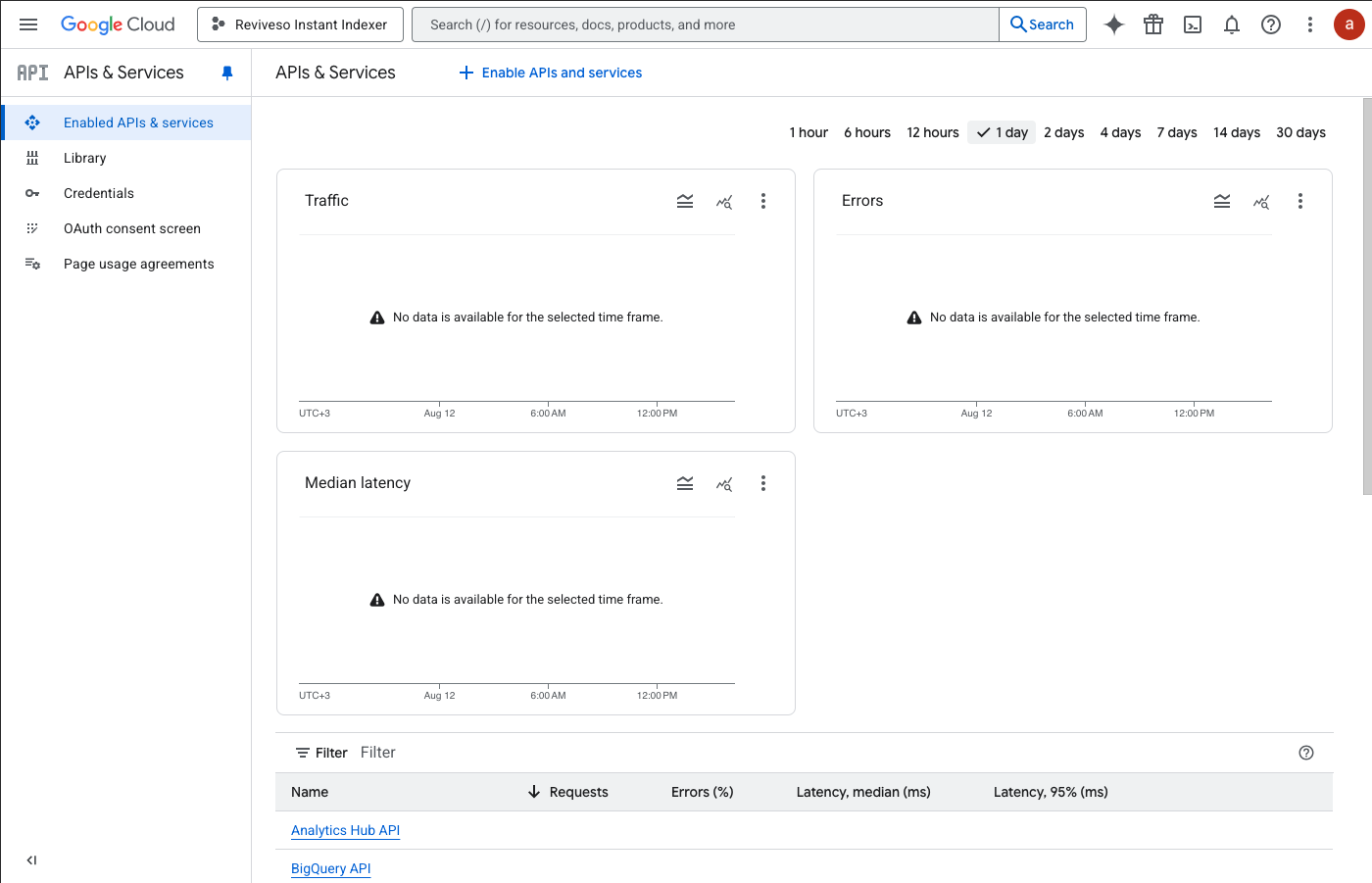
Task: Click the Filter list icon
Action: [303, 753]
